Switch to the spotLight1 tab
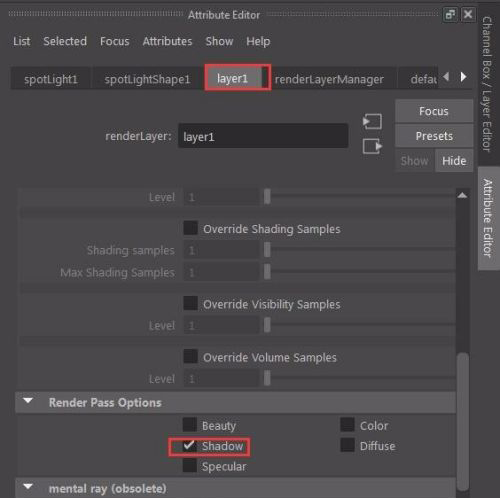 [x=51, y=79]
